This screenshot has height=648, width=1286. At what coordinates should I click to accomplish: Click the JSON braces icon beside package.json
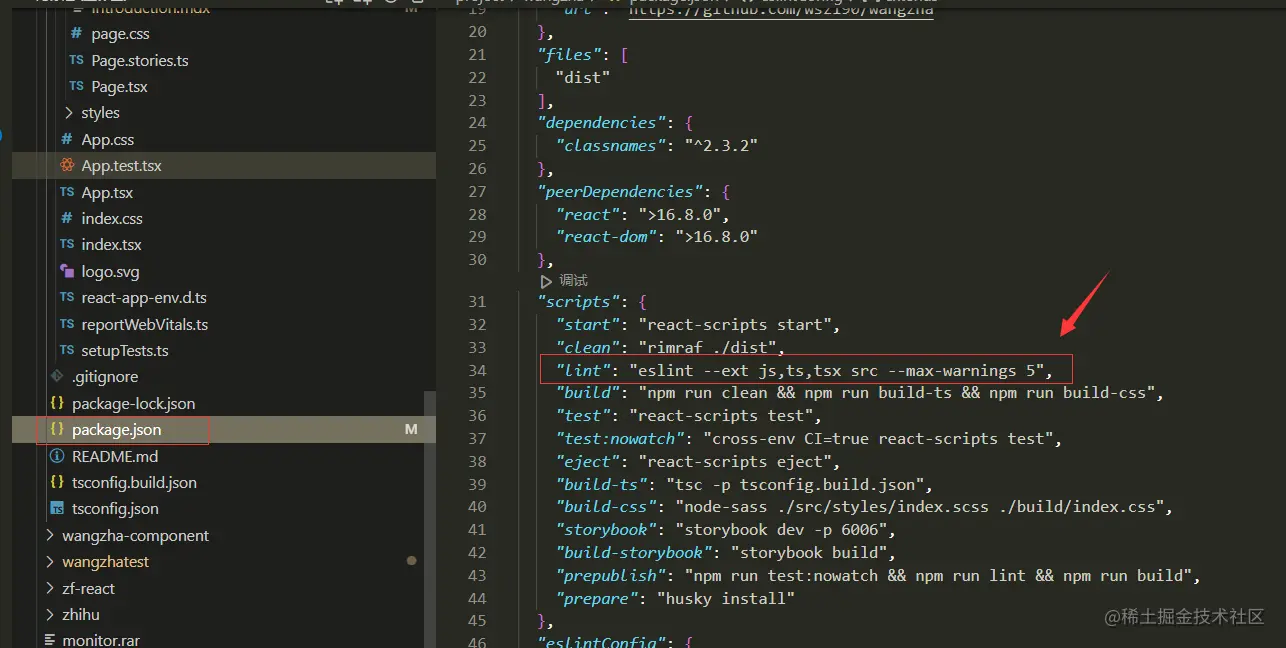pyautogui.click(x=57, y=429)
